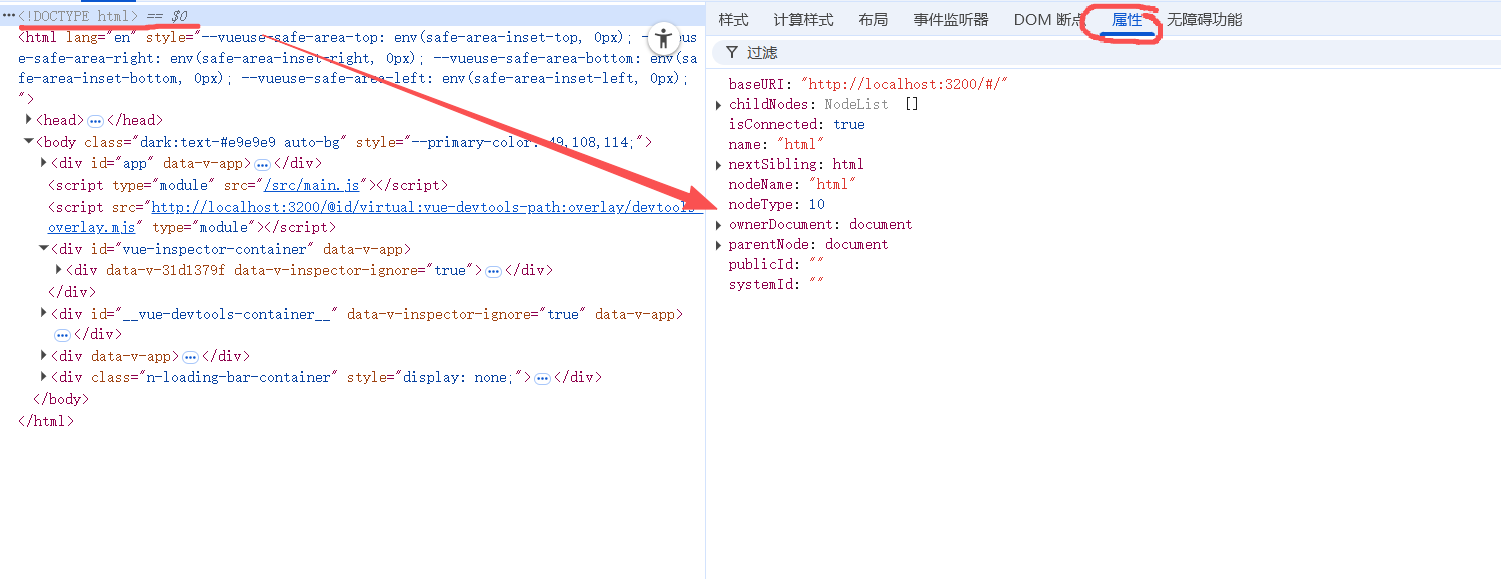The height and width of the screenshot is (579, 1501).
Task: Open the accessibility widget icon
Action: 663,39
